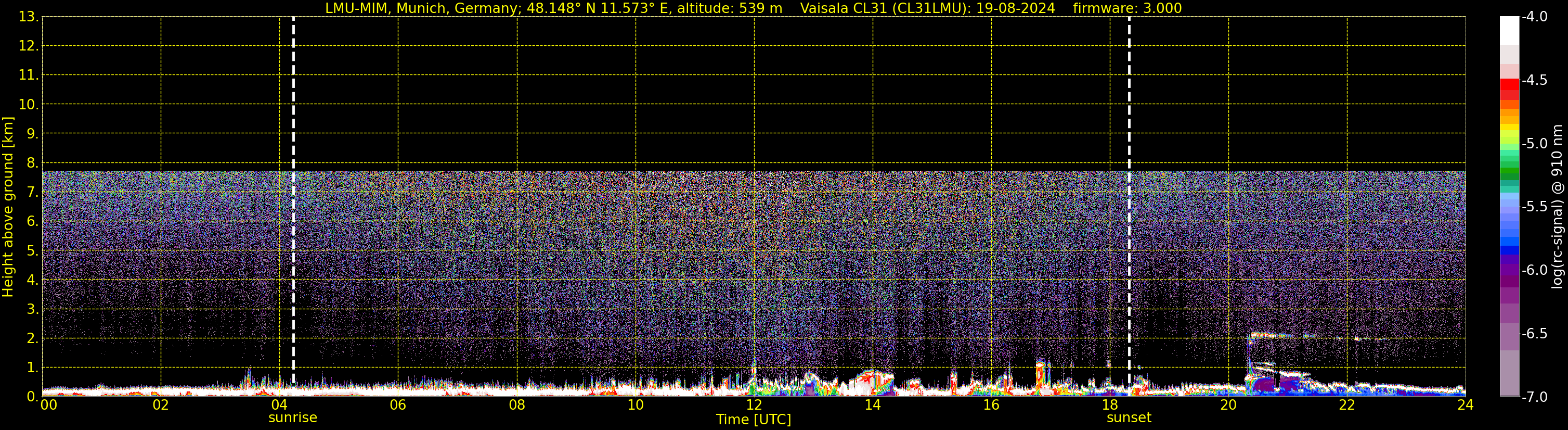Image resolution: width=1568 pixels, height=430 pixels.
Task: Click the 'log(rc-signal) @ 910 nm' colorbar title
Action: pyautogui.click(x=1557, y=207)
